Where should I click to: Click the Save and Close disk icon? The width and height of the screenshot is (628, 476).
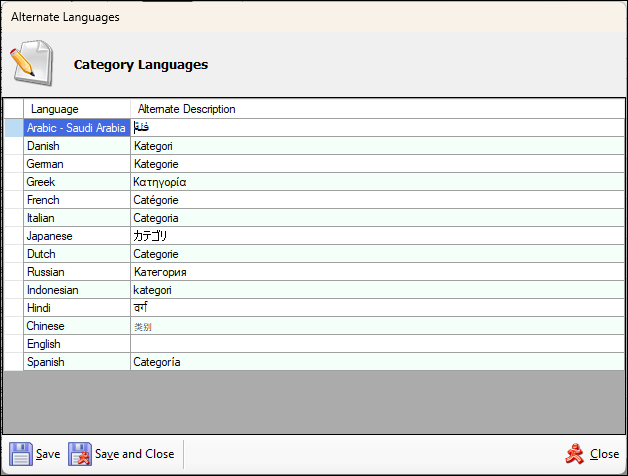(x=80, y=454)
